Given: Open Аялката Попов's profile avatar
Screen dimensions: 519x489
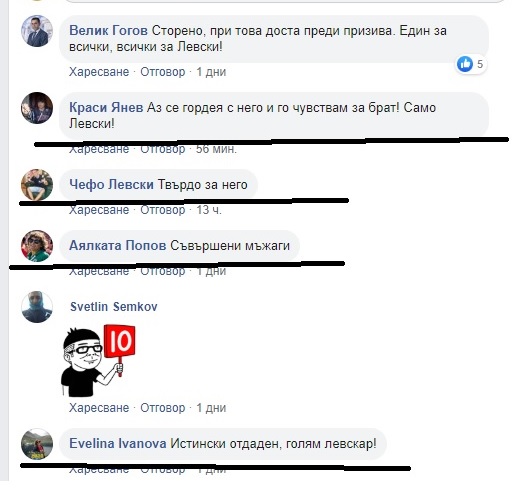Looking at the screenshot, I should point(37,246).
